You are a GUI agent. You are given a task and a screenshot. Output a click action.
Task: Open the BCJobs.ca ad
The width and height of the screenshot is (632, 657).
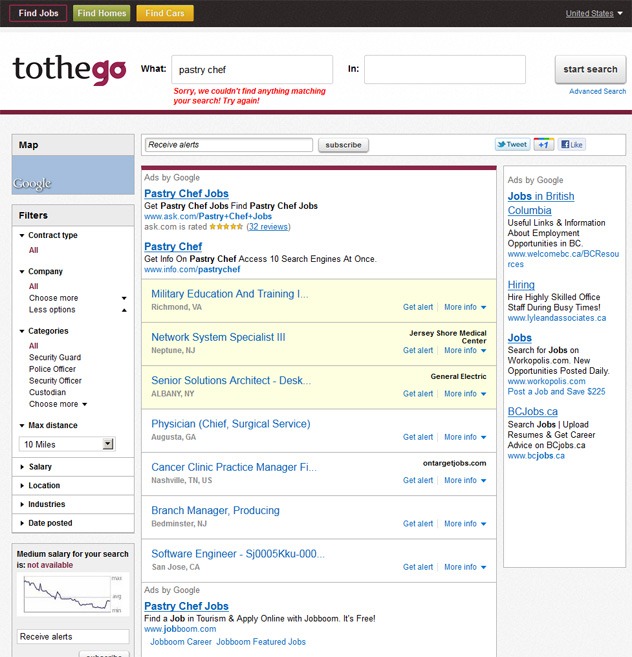[533, 411]
